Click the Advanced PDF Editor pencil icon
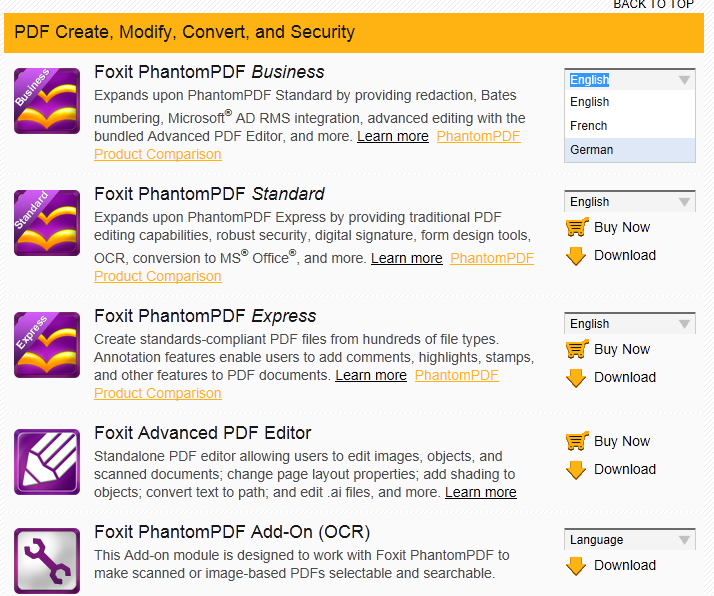Screen dimensions: 714x596 (x=47, y=461)
